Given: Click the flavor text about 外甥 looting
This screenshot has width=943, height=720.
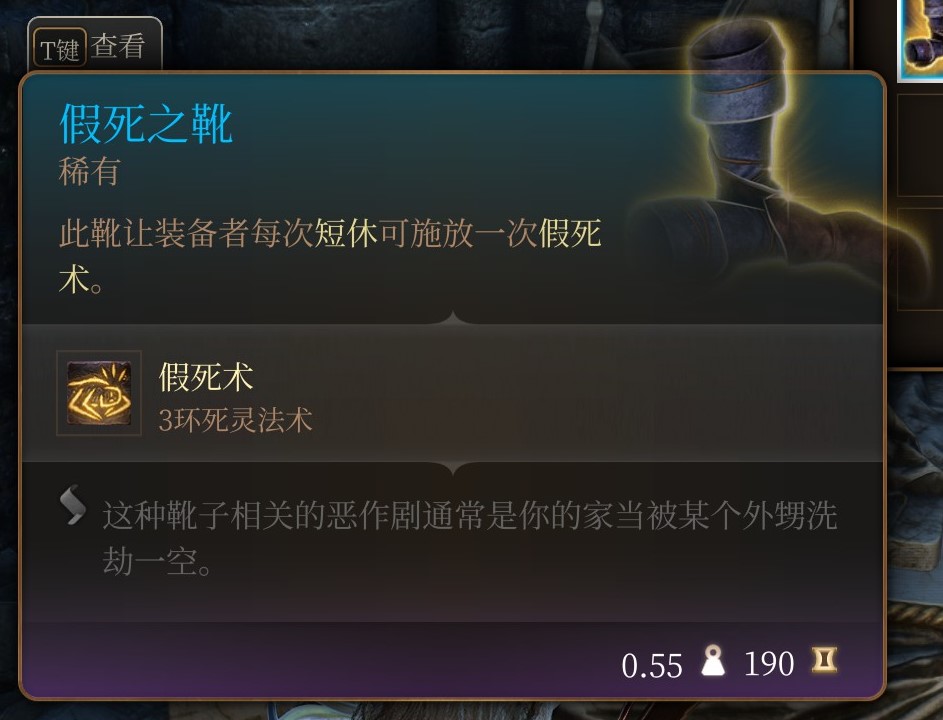Looking at the screenshot, I should [x=470, y=538].
